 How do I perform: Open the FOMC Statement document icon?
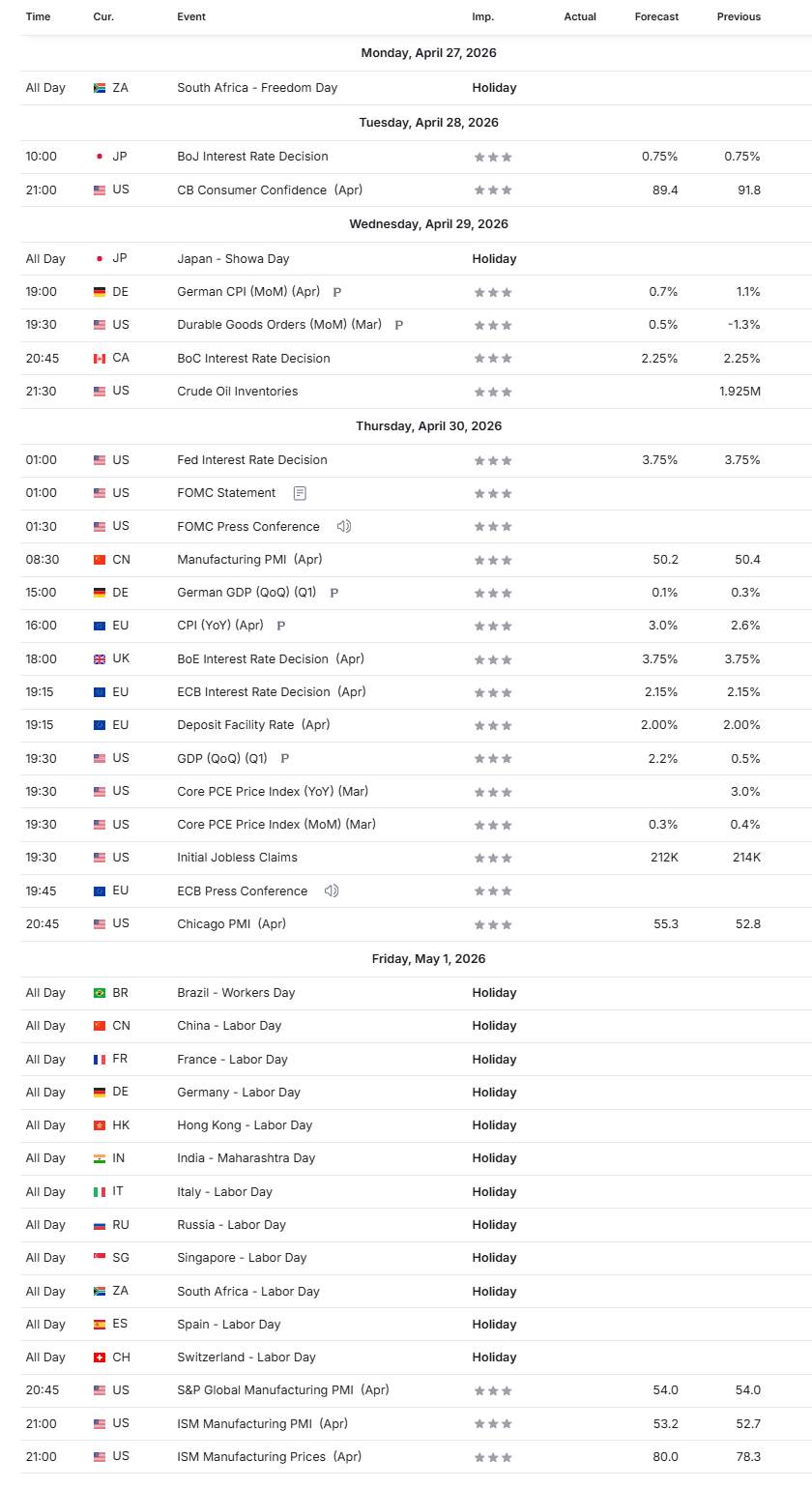tap(300, 493)
